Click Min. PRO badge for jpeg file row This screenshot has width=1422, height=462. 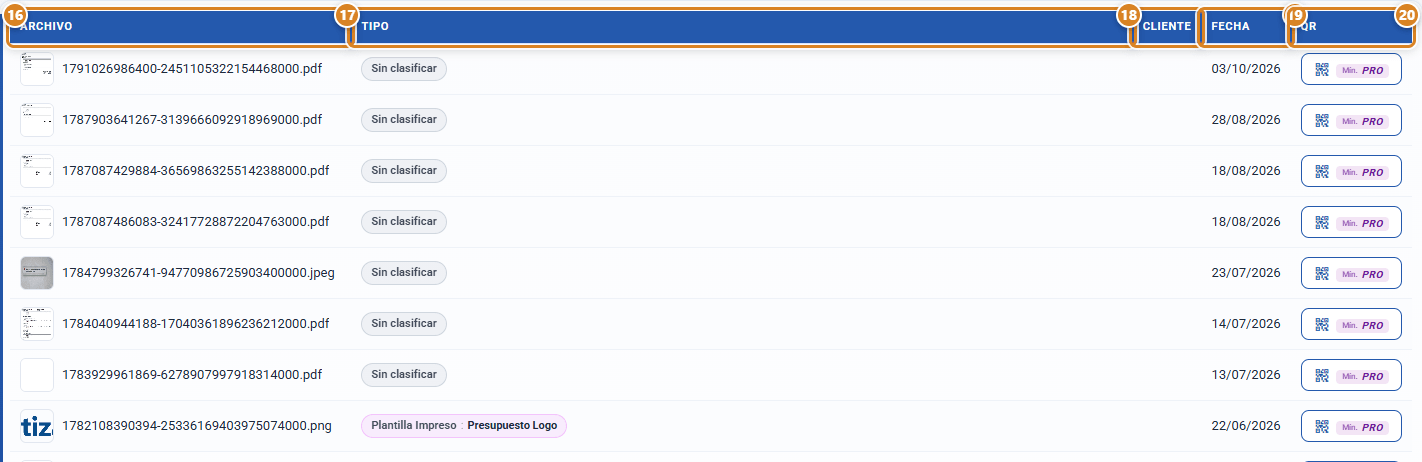click(x=1363, y=274)
